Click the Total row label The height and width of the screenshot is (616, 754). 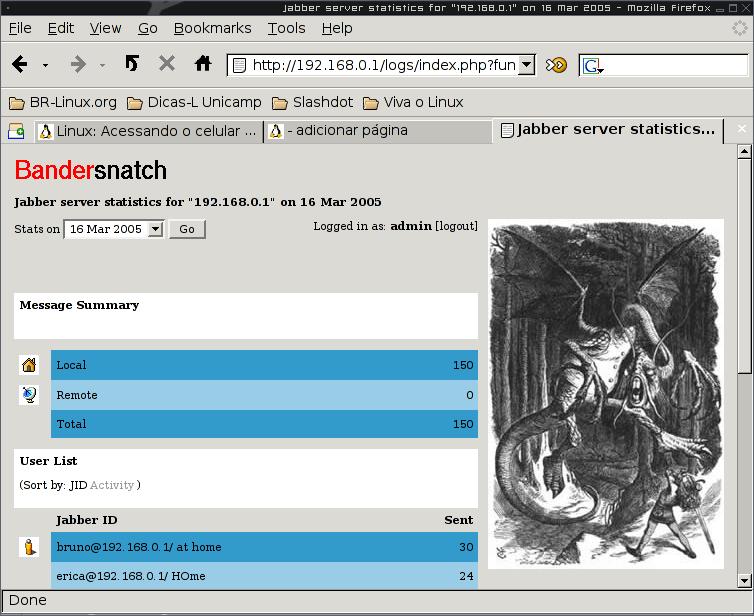pos(71,424)
